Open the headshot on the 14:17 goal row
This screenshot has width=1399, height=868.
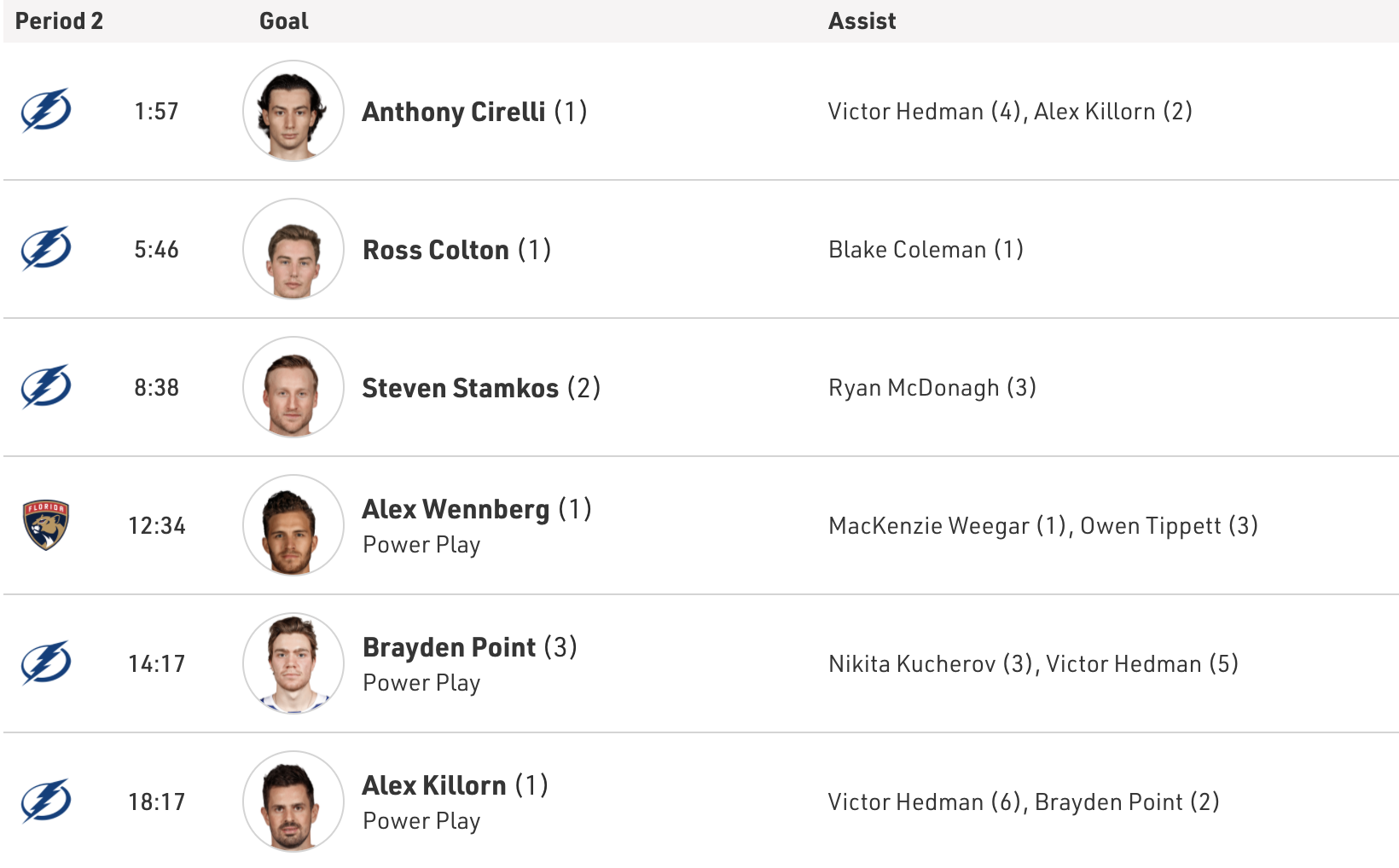[293, 663]
